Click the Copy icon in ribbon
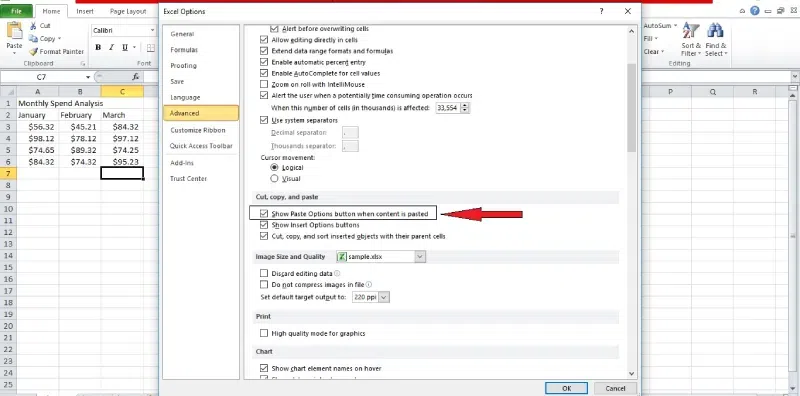800x396 pixels. [x=33, y=39]
